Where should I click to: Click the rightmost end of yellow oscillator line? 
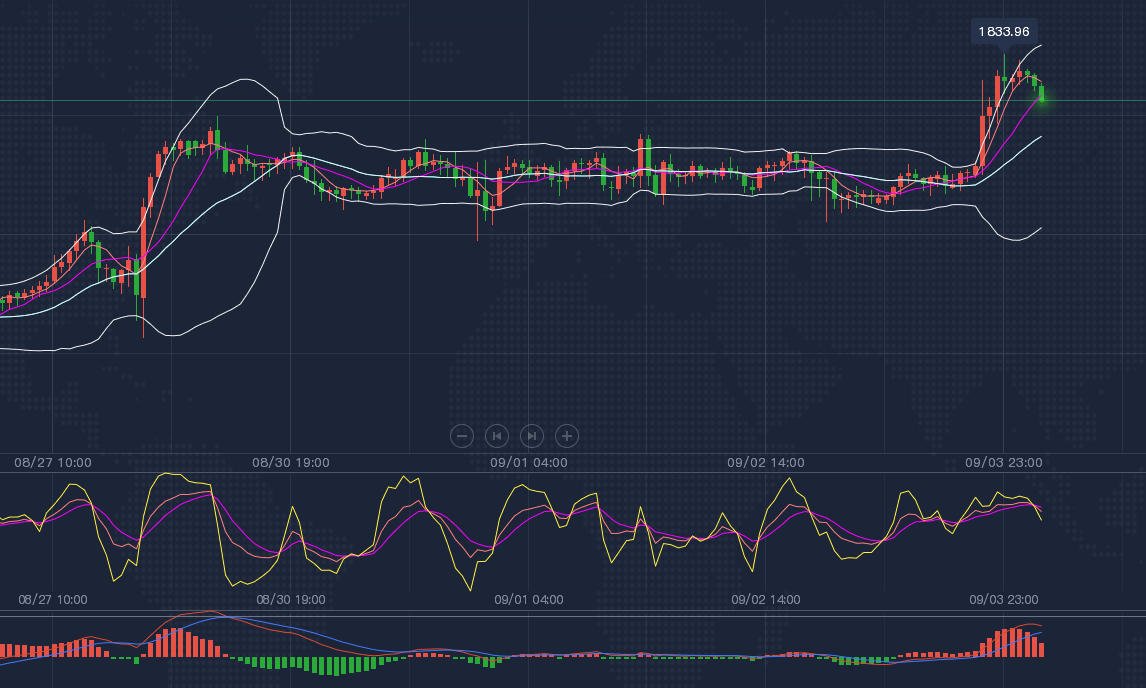1041,519
